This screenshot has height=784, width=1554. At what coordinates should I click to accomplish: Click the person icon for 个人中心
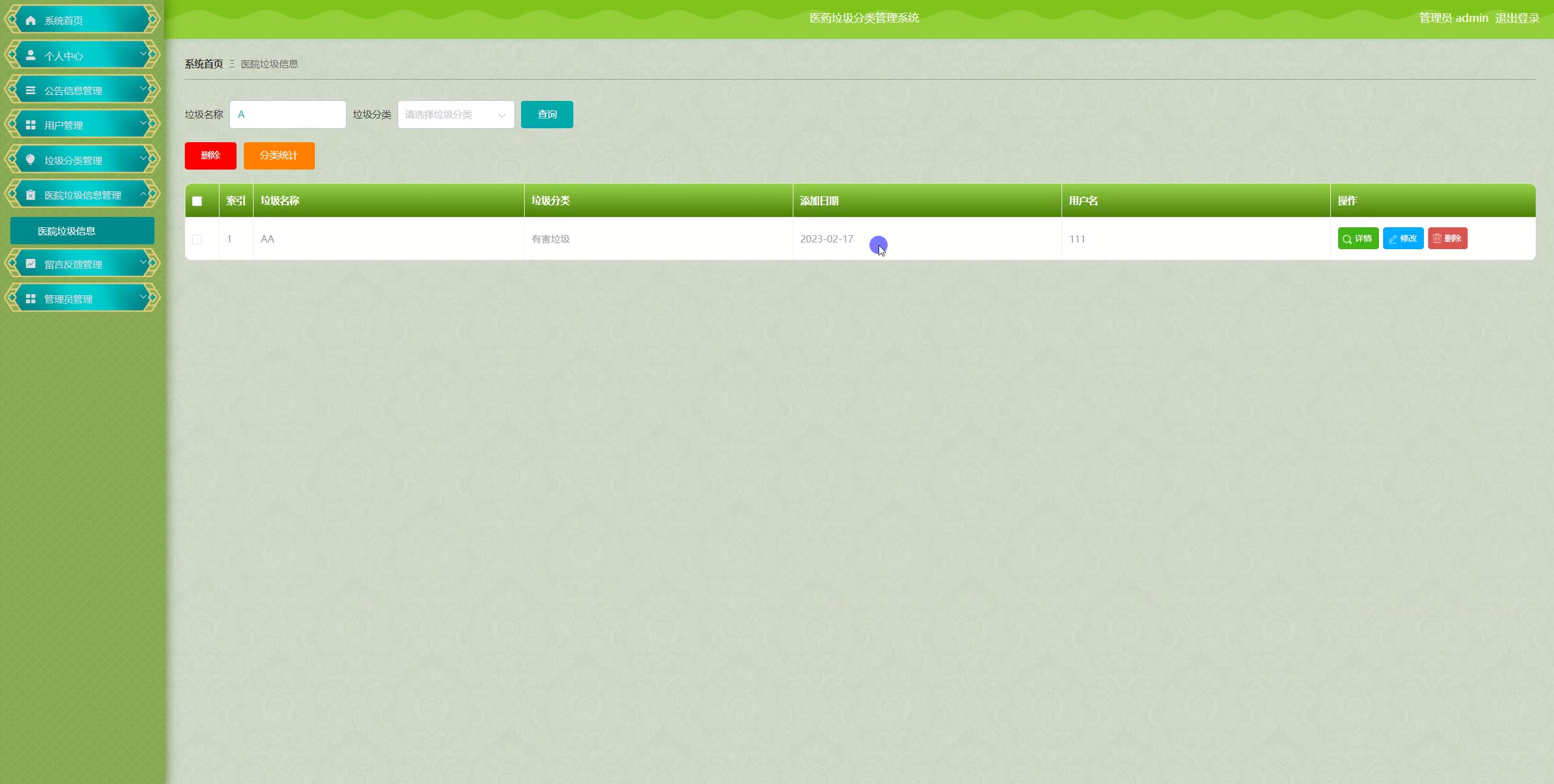(x=30, y=55)
